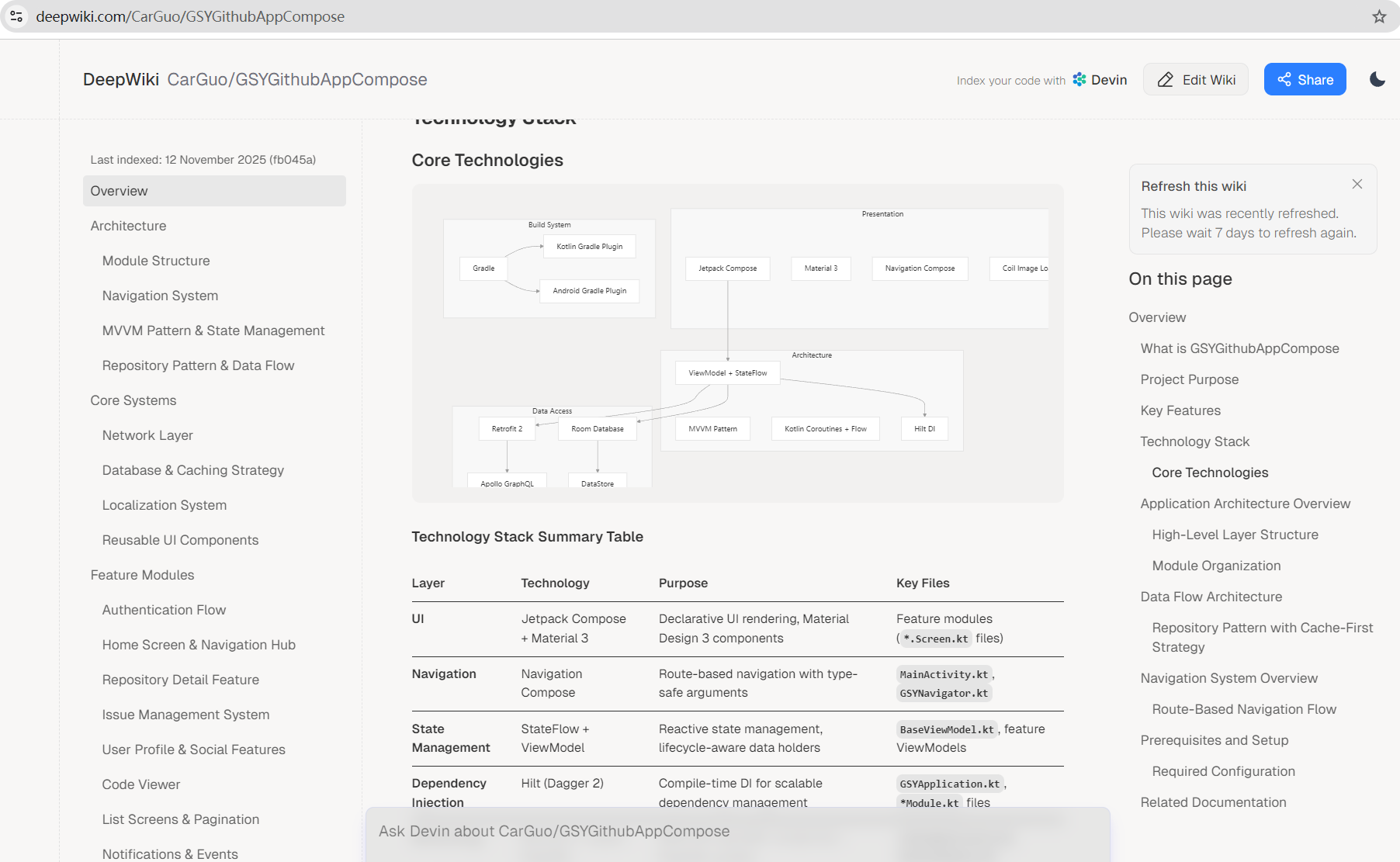
Task: Select Overview in the sidebar
Action: click(x=214, y=191)
